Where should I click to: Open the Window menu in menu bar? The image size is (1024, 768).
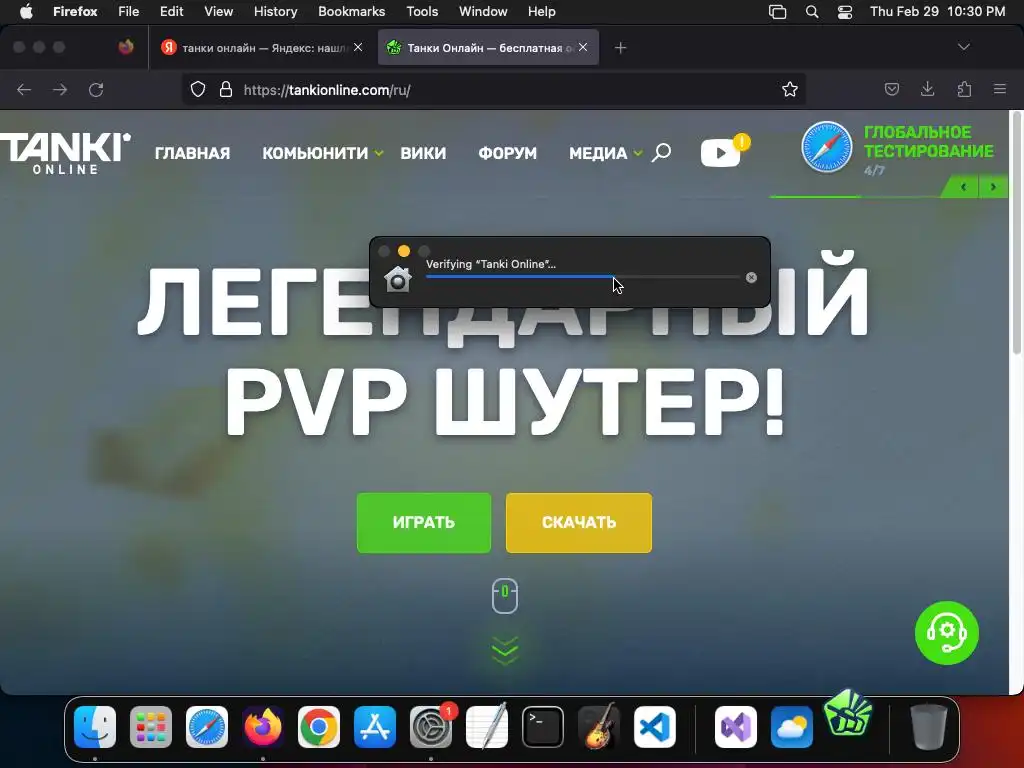coord(483,12)
